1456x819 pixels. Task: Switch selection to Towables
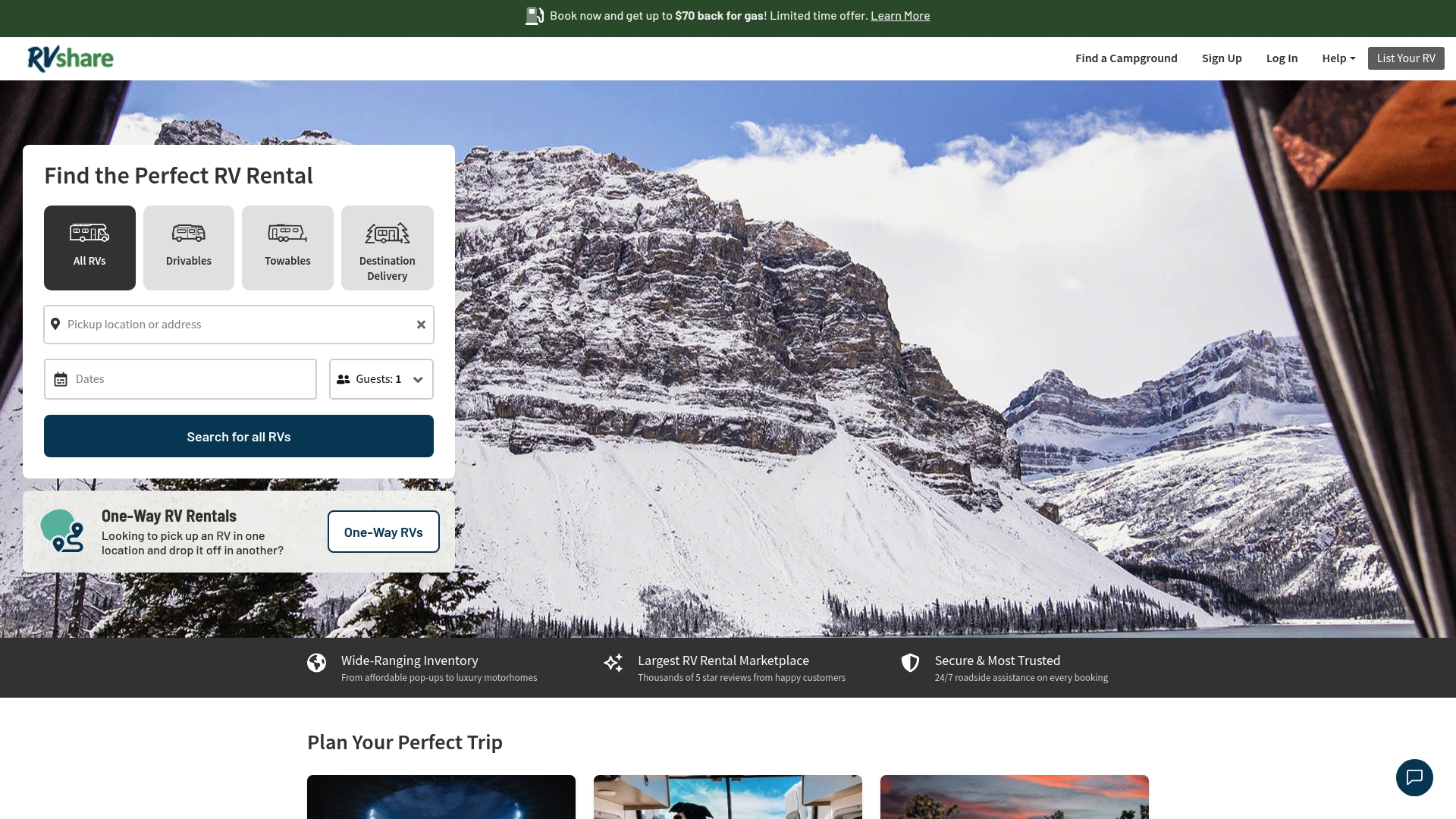(287, 247)
